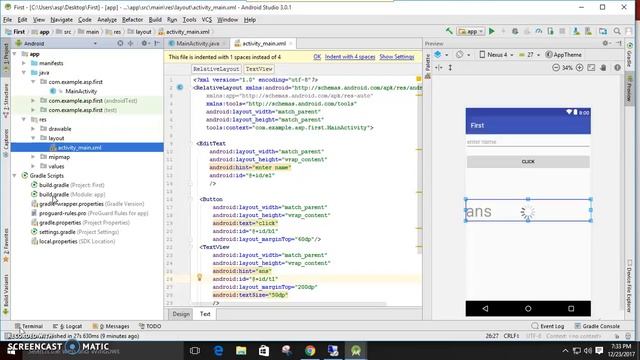Image resolution: width=640 pixels, height=360 pixels.
Task: Collapse the Gradle Scripts node
Action: 15,176
